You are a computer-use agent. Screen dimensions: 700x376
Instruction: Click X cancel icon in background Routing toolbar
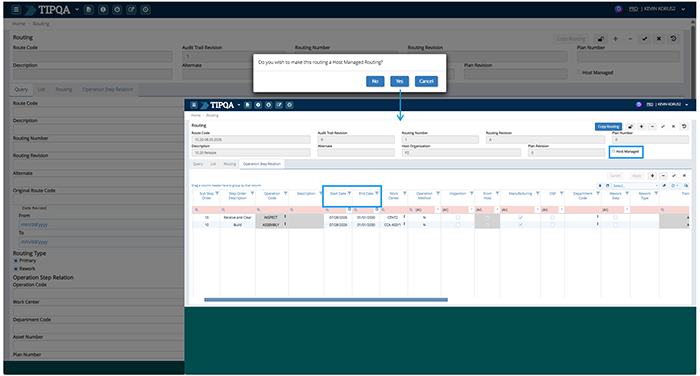(x=658, y=39)
